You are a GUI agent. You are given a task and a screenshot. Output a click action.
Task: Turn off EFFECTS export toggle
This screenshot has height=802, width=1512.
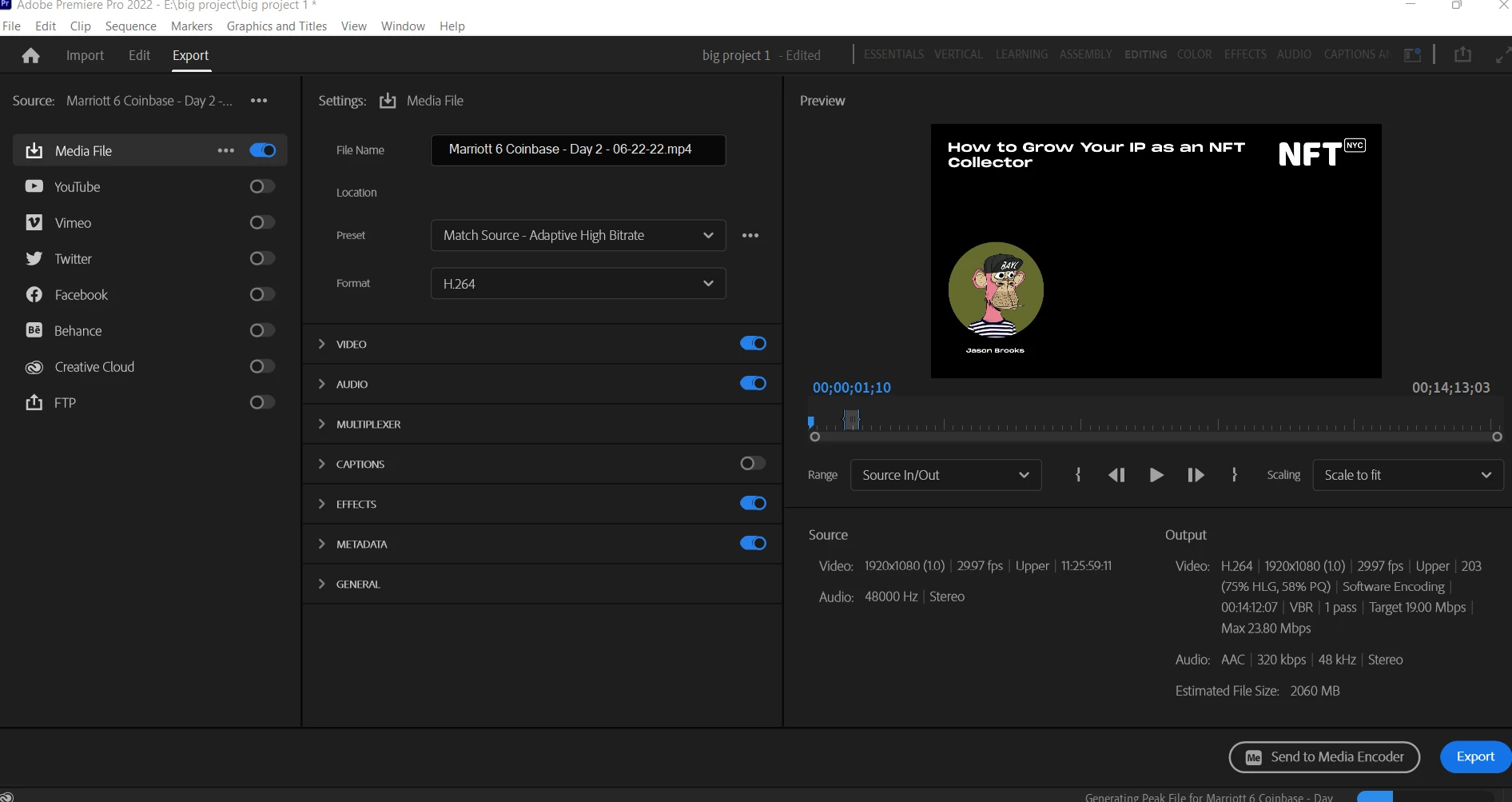coord(753,503)
